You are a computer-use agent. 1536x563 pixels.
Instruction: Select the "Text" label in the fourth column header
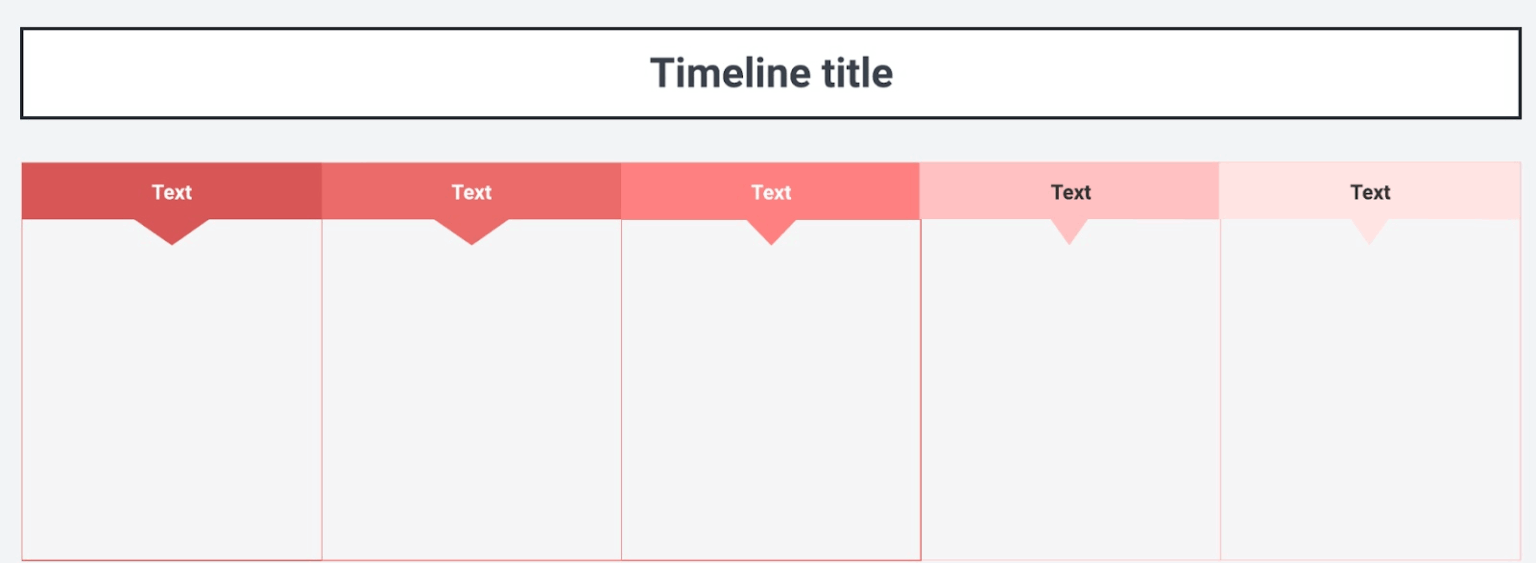tap(1070, 192)
